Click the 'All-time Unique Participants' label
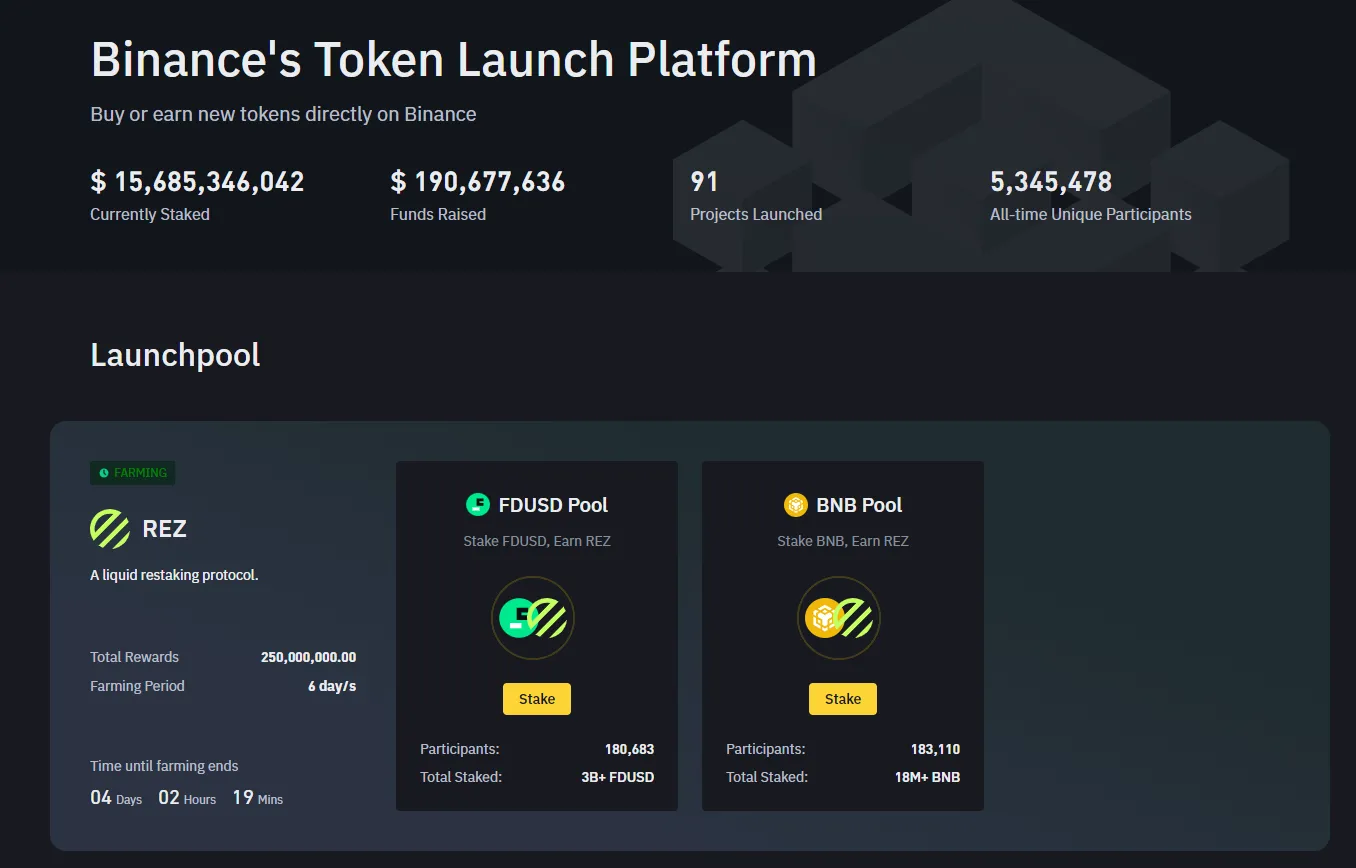 pos(1091,214)
